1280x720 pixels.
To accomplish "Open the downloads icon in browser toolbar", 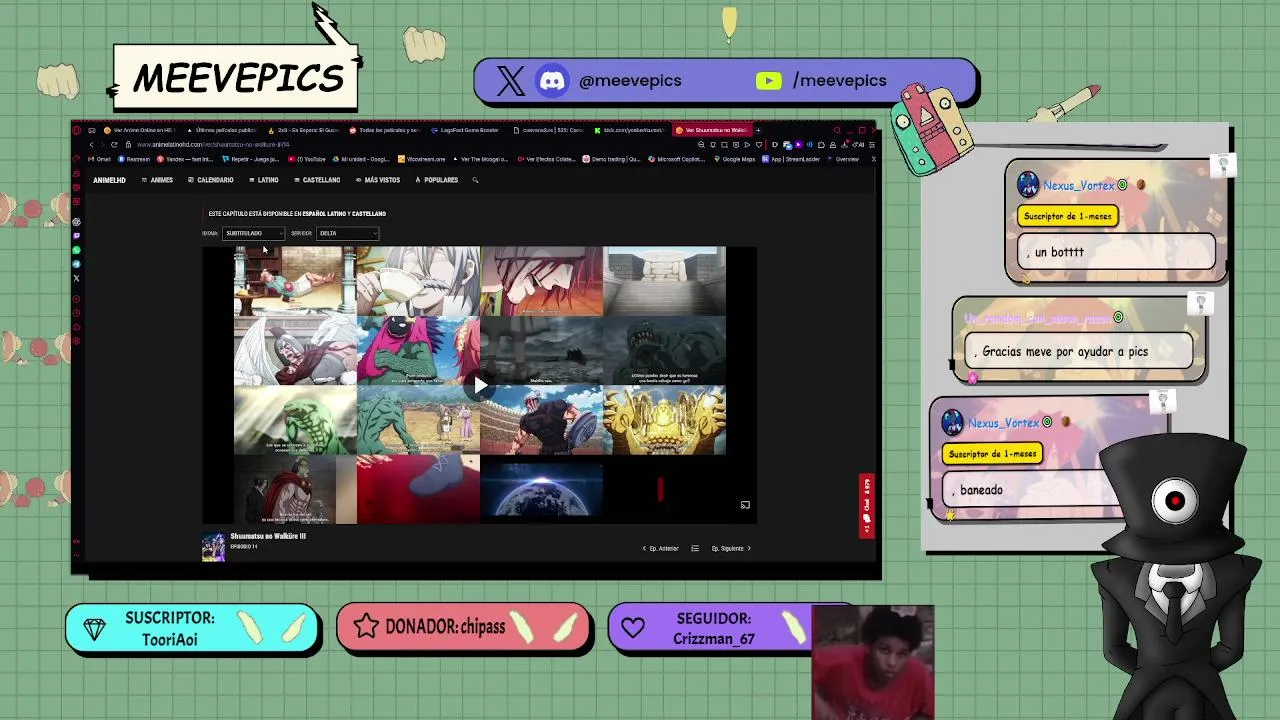I will pos(844,145).
